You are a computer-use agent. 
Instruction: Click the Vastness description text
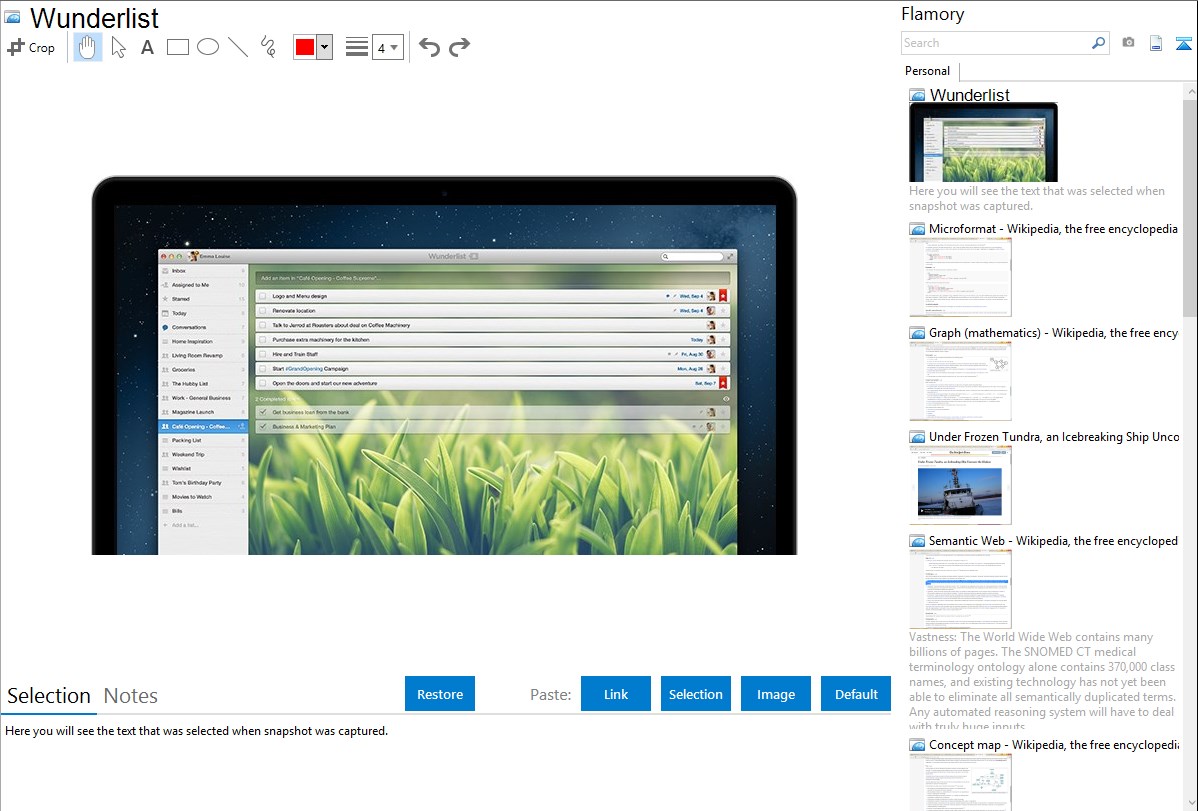(x=1042, y=681)
